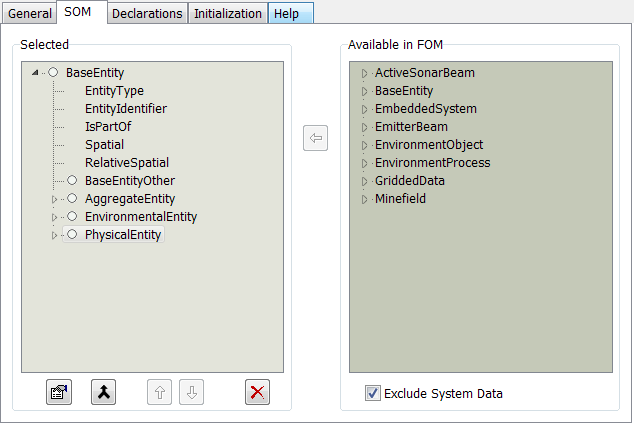Open the Declarations tab
The image size is (634, 424).
pos(147,14)
